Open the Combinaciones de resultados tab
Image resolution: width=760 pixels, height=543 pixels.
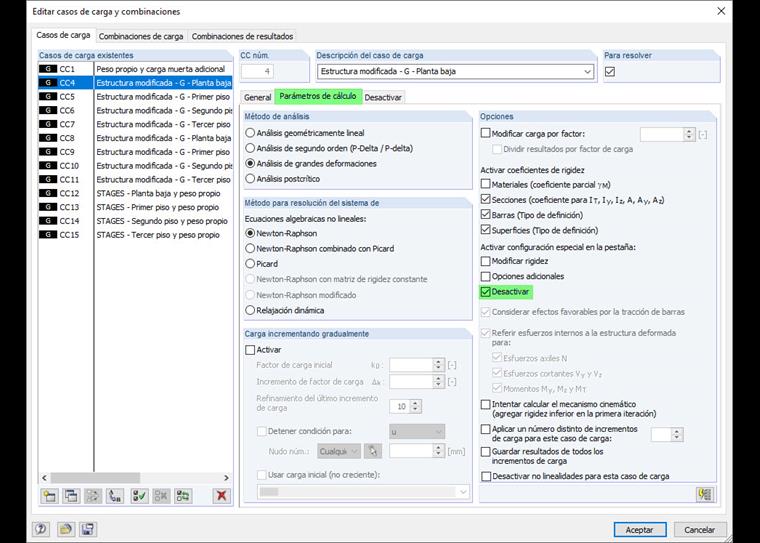point(242,36)
